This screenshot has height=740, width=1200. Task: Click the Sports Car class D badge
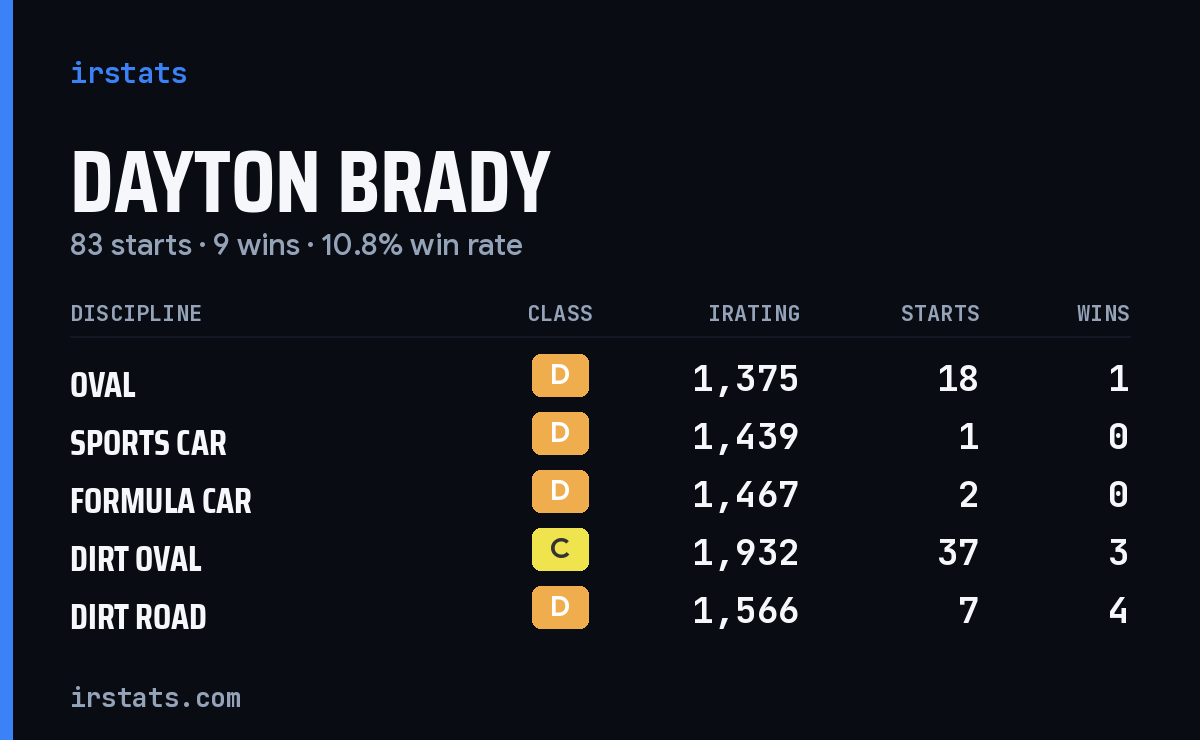tap(560, 434)
